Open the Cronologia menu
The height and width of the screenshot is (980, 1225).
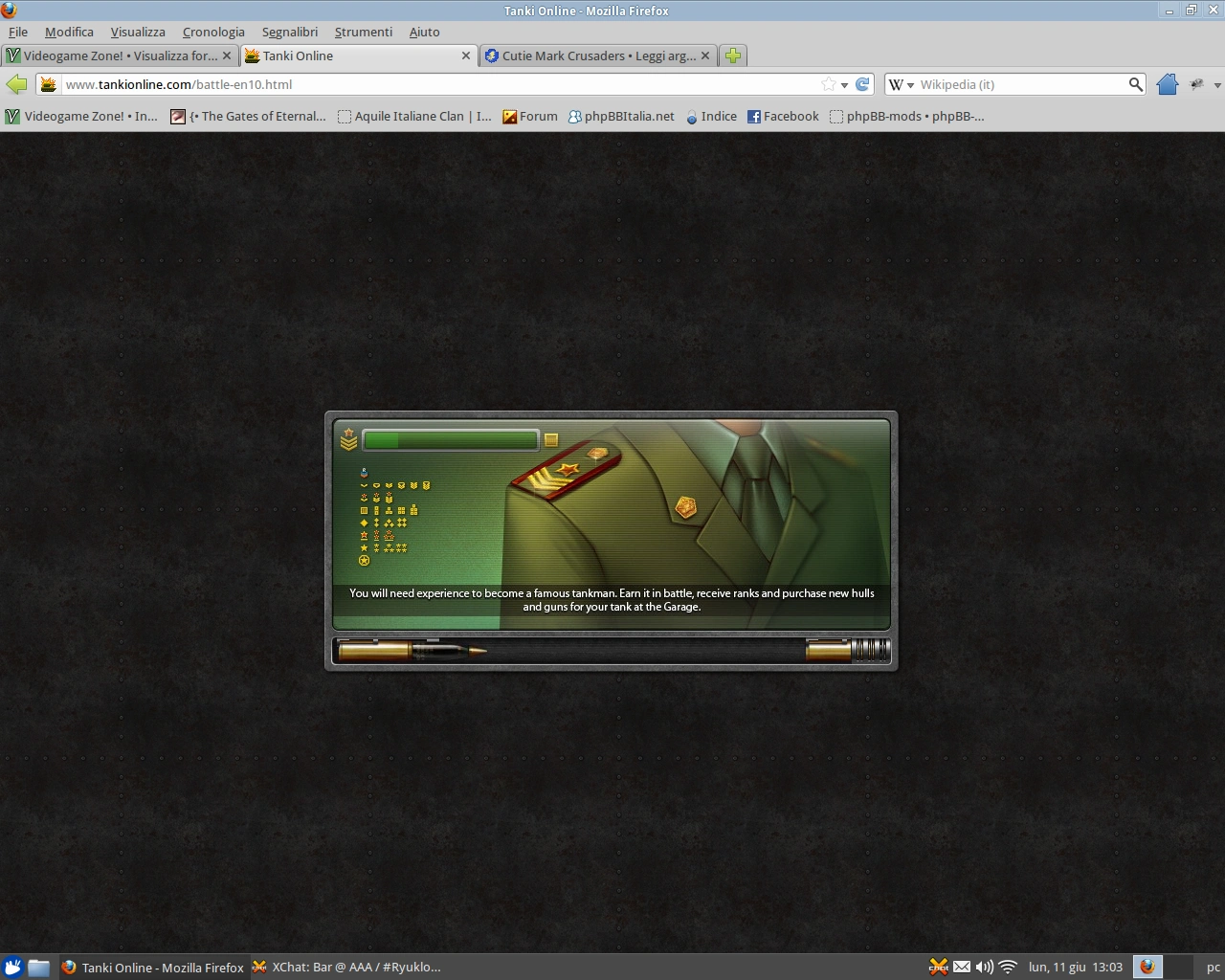pyautogui.click(x=213, y=32)
